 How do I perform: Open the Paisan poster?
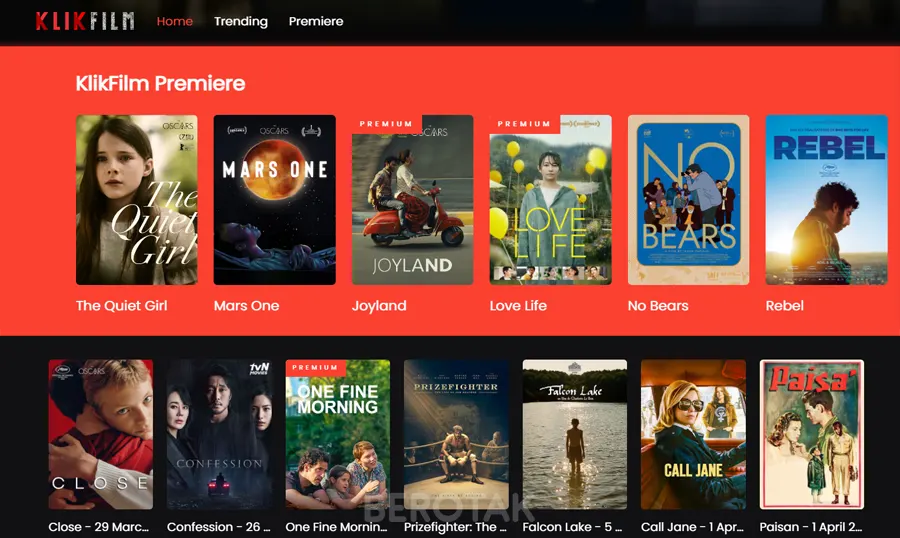812,435
